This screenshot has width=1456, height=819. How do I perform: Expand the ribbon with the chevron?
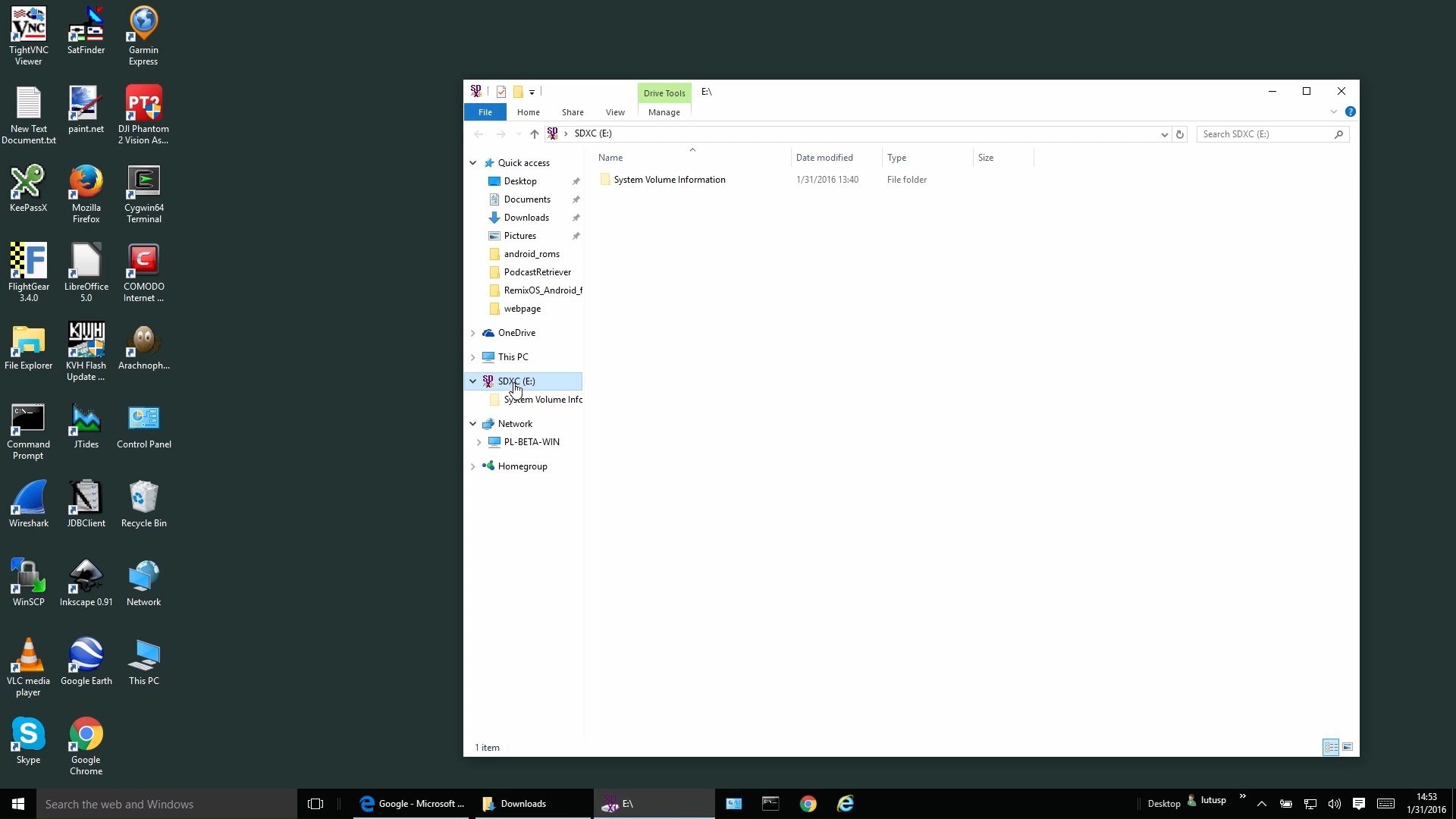(x=1334, y=111)
